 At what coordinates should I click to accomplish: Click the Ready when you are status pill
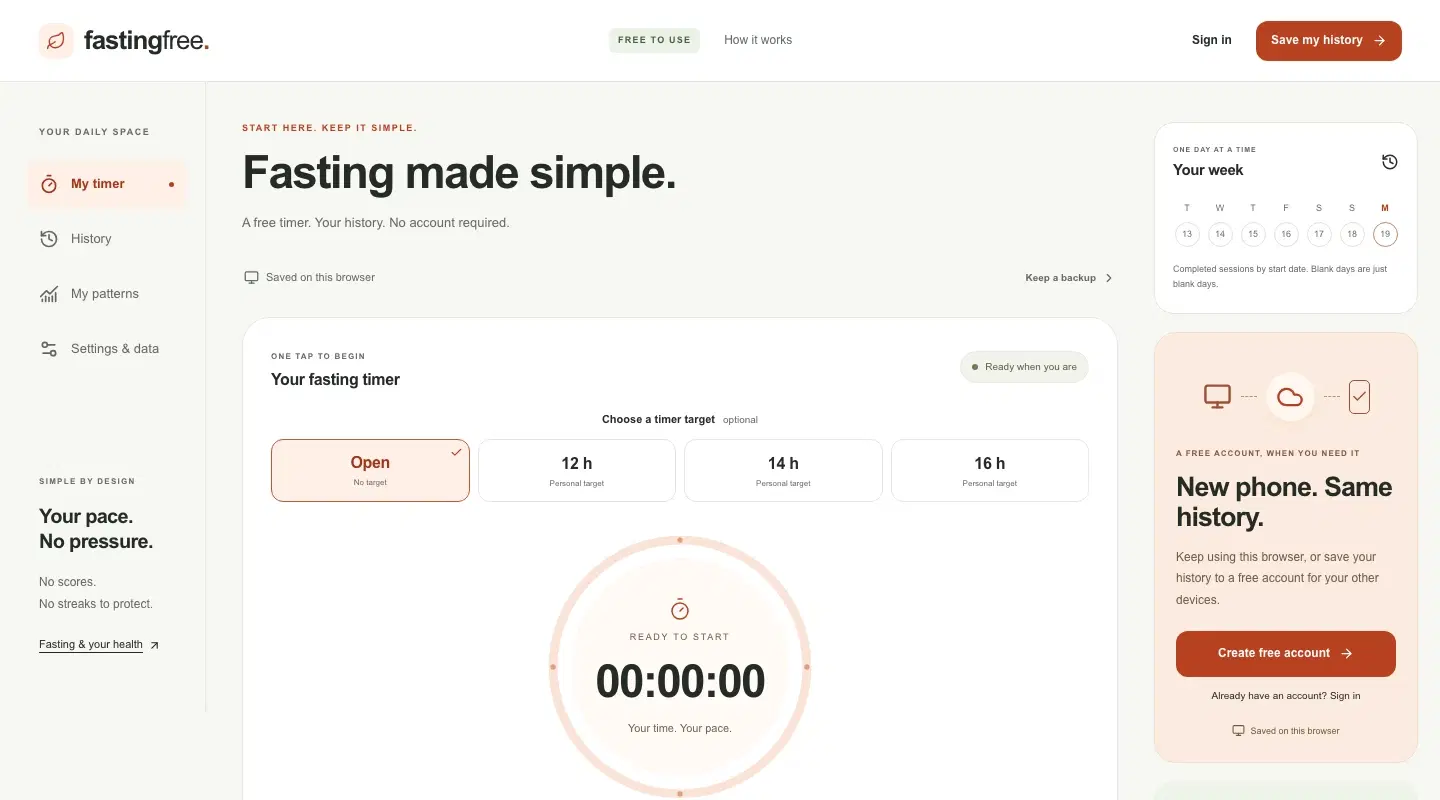(1024, 367)
